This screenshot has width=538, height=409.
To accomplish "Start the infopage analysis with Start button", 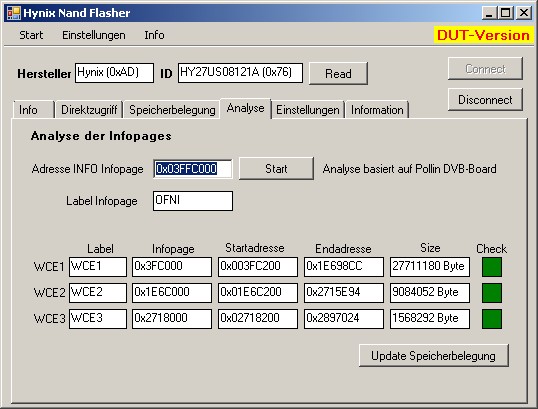I will tap(276, 168).
